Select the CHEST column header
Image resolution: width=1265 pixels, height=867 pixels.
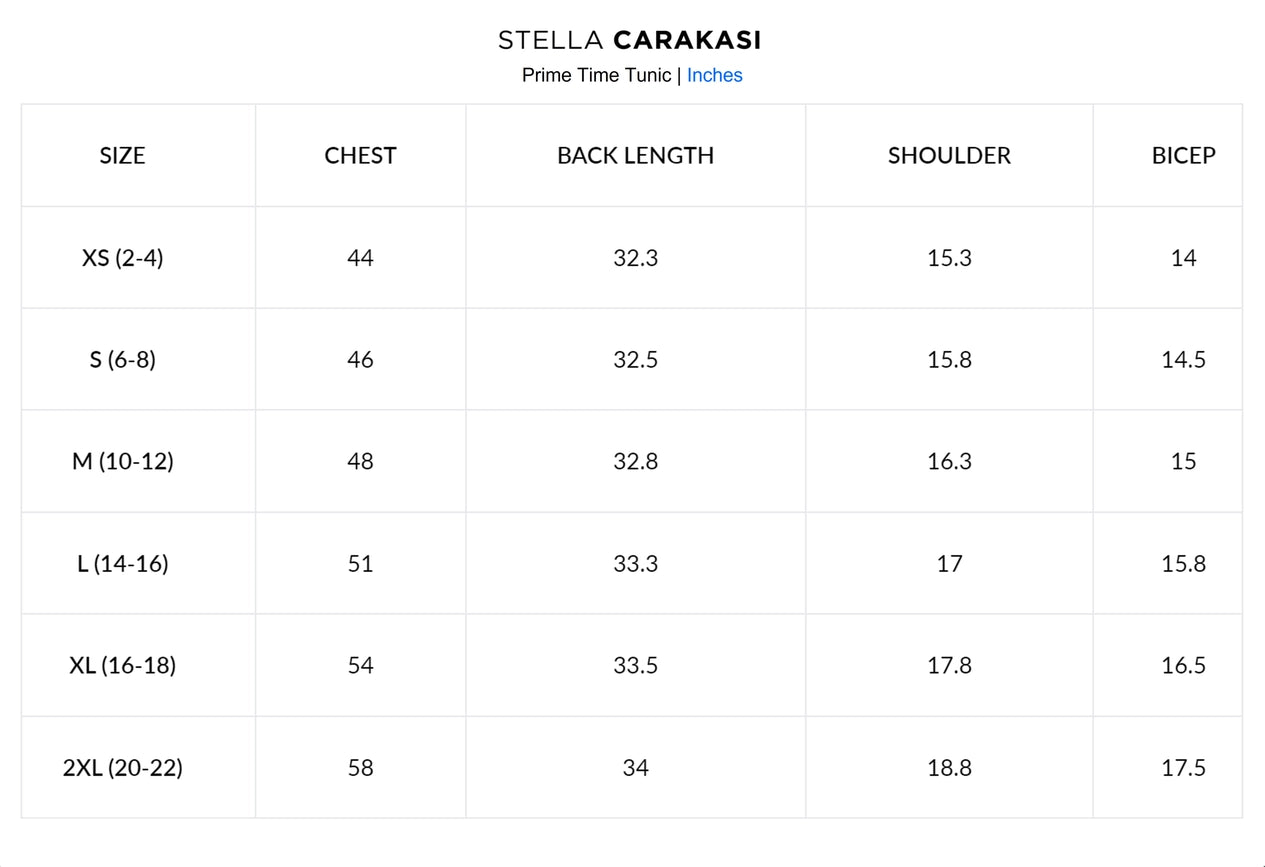(x=360, y=155)
